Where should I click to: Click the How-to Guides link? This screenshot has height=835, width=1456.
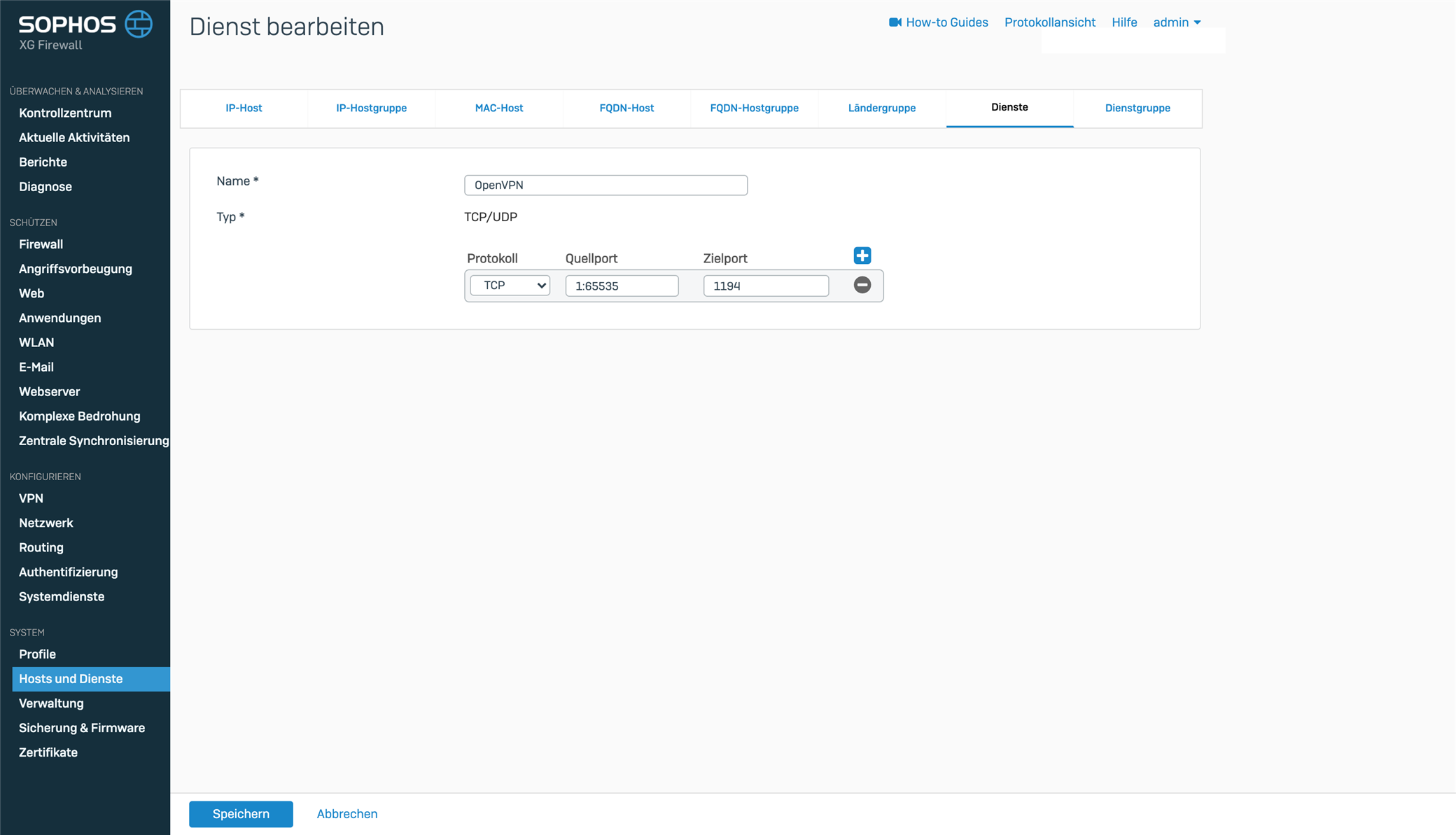pos(946,22)
